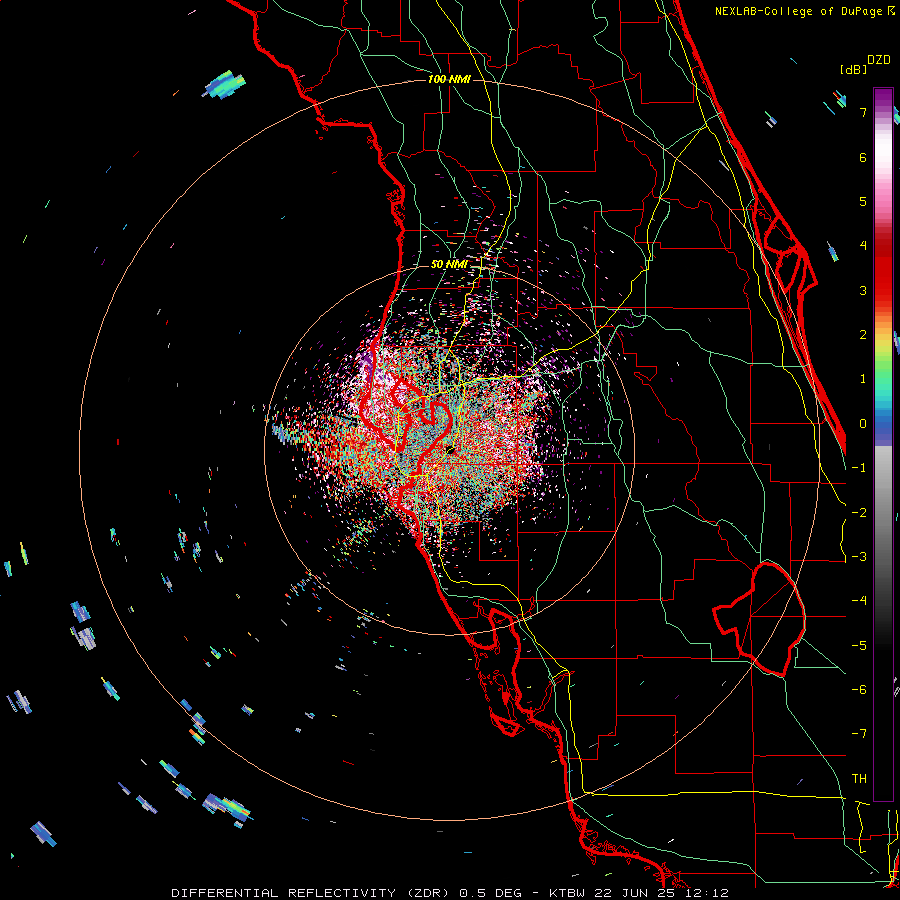Click the TH label below the scale values
This screenshot has width=900, height=900.
click(859, 779)
